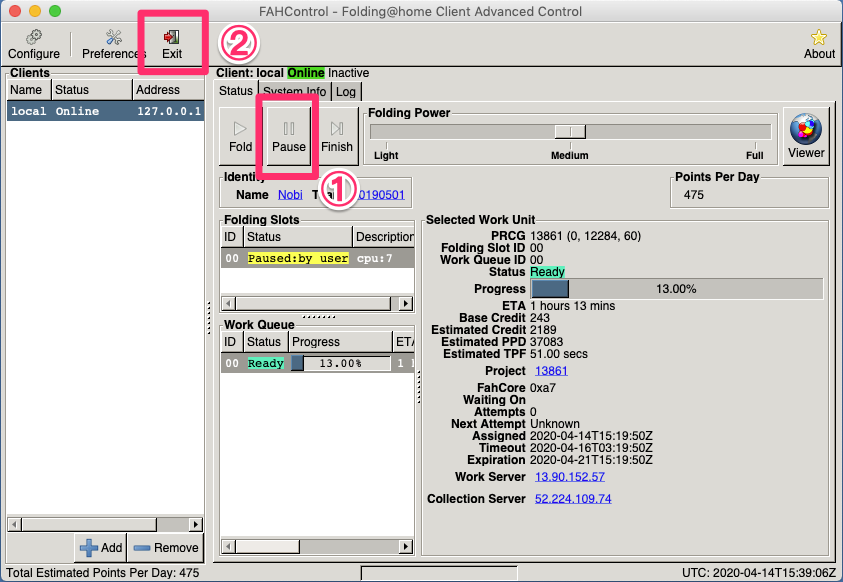843x582 pixels.
Task: Click the Expiration date value
Action: (x=591, y=460)
